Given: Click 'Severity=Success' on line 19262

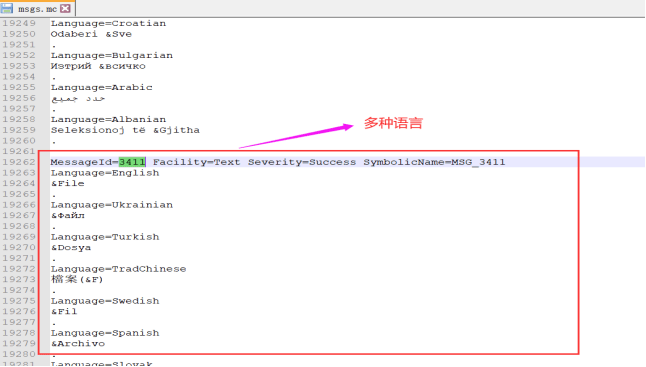Looking at the screenshot, I should click(302, 162).
